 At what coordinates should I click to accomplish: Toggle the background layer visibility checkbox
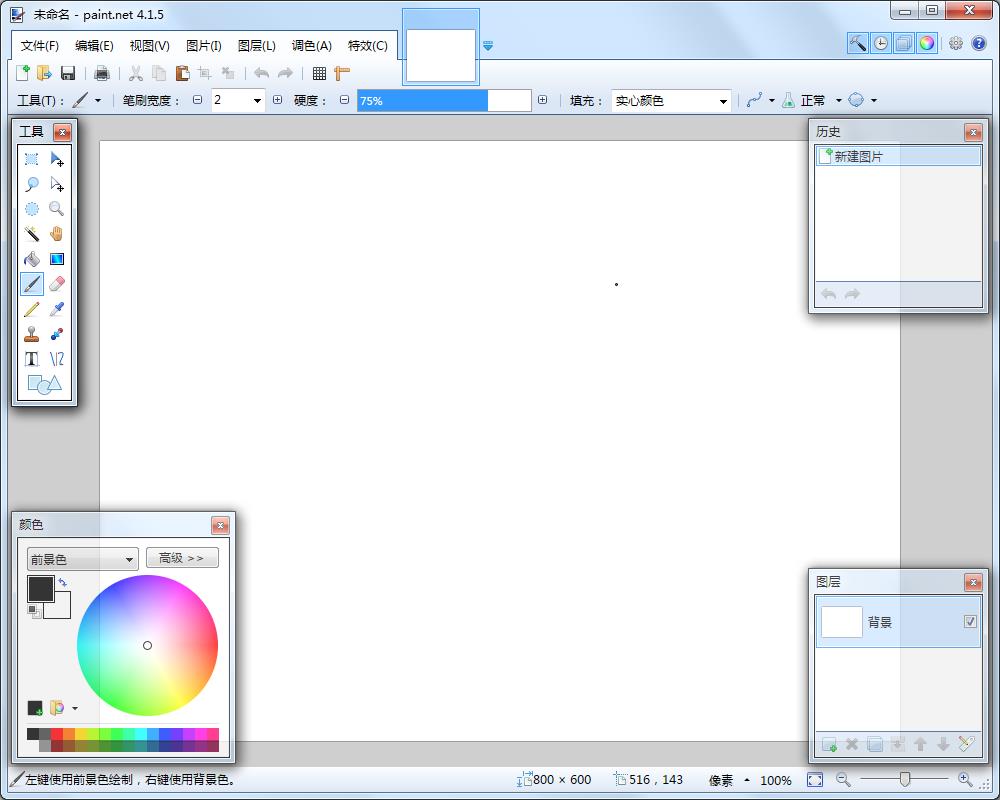[x=969, y=621]
